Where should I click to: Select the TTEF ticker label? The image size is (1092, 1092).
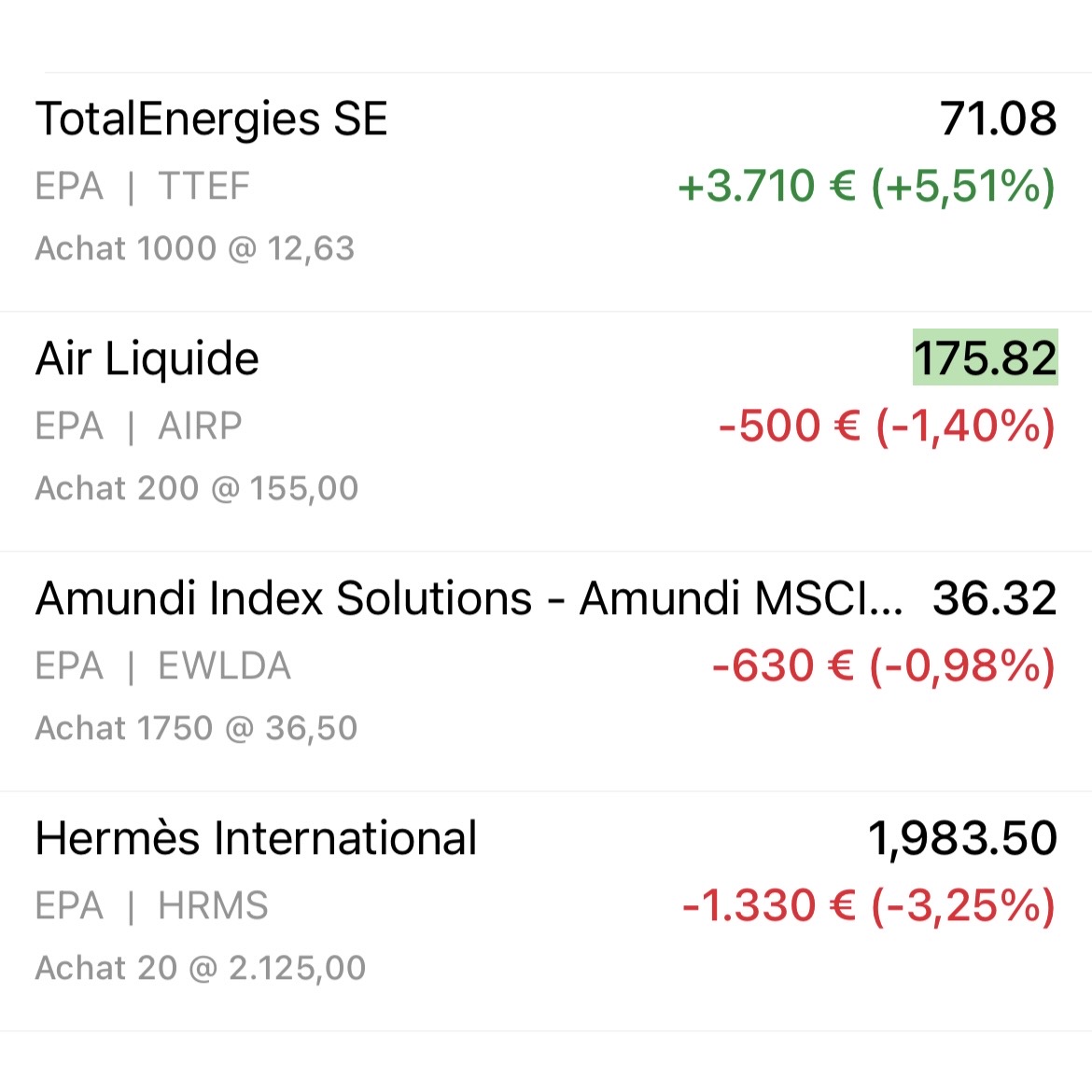pyautogui.click(x=203, y=187)
